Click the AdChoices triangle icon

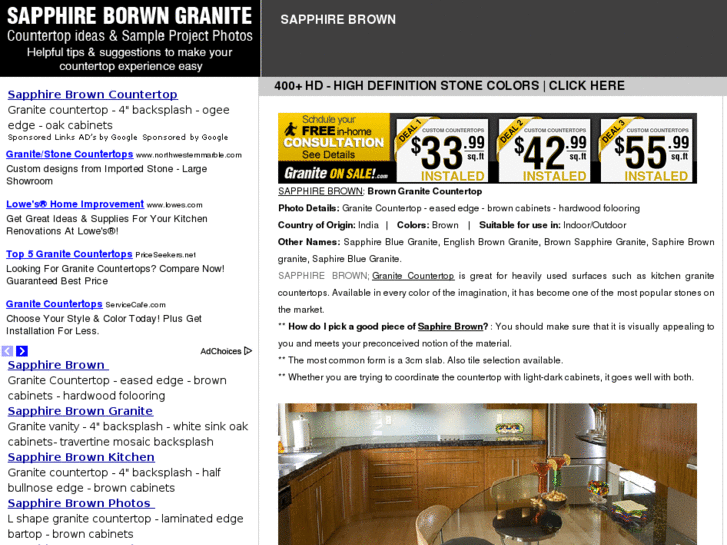tap(248, 351)
